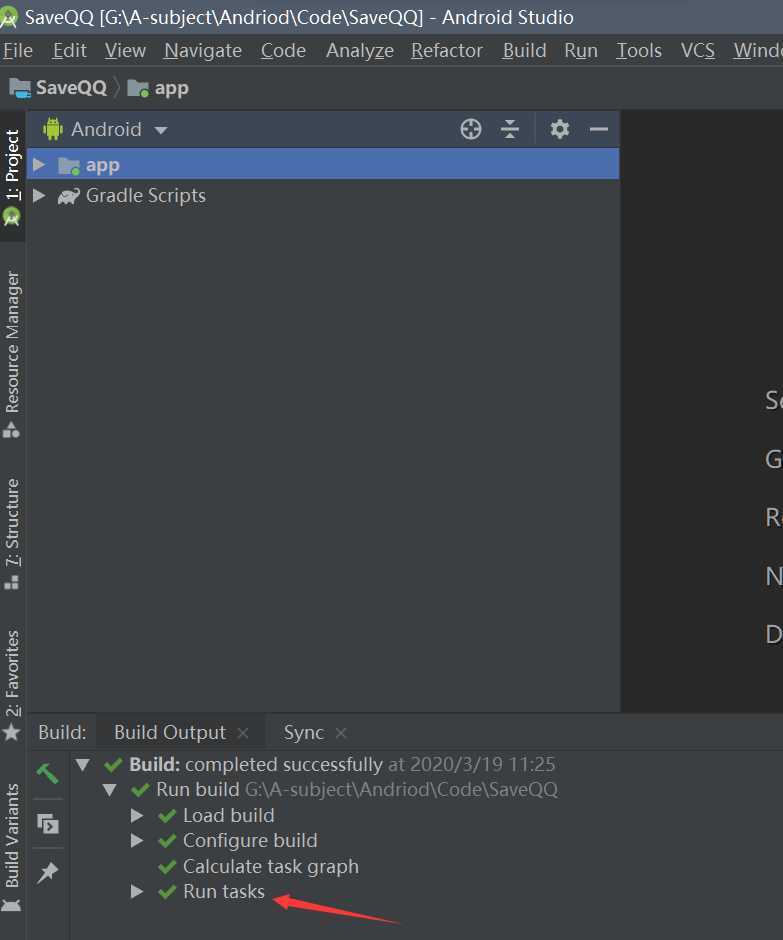
Task: Open the Code menu
Action: 283,50
